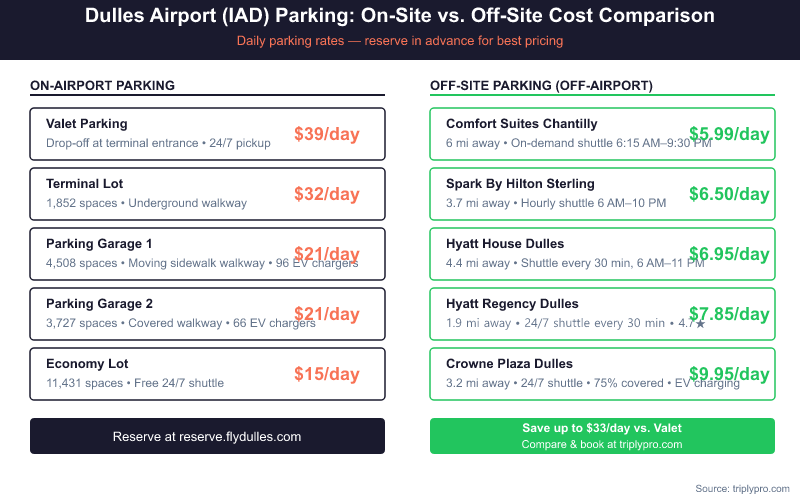The width and height of the screenshot is (800, 500).
Task: Click the green Save up to $33/day button
Action: (x=602, y=436)
